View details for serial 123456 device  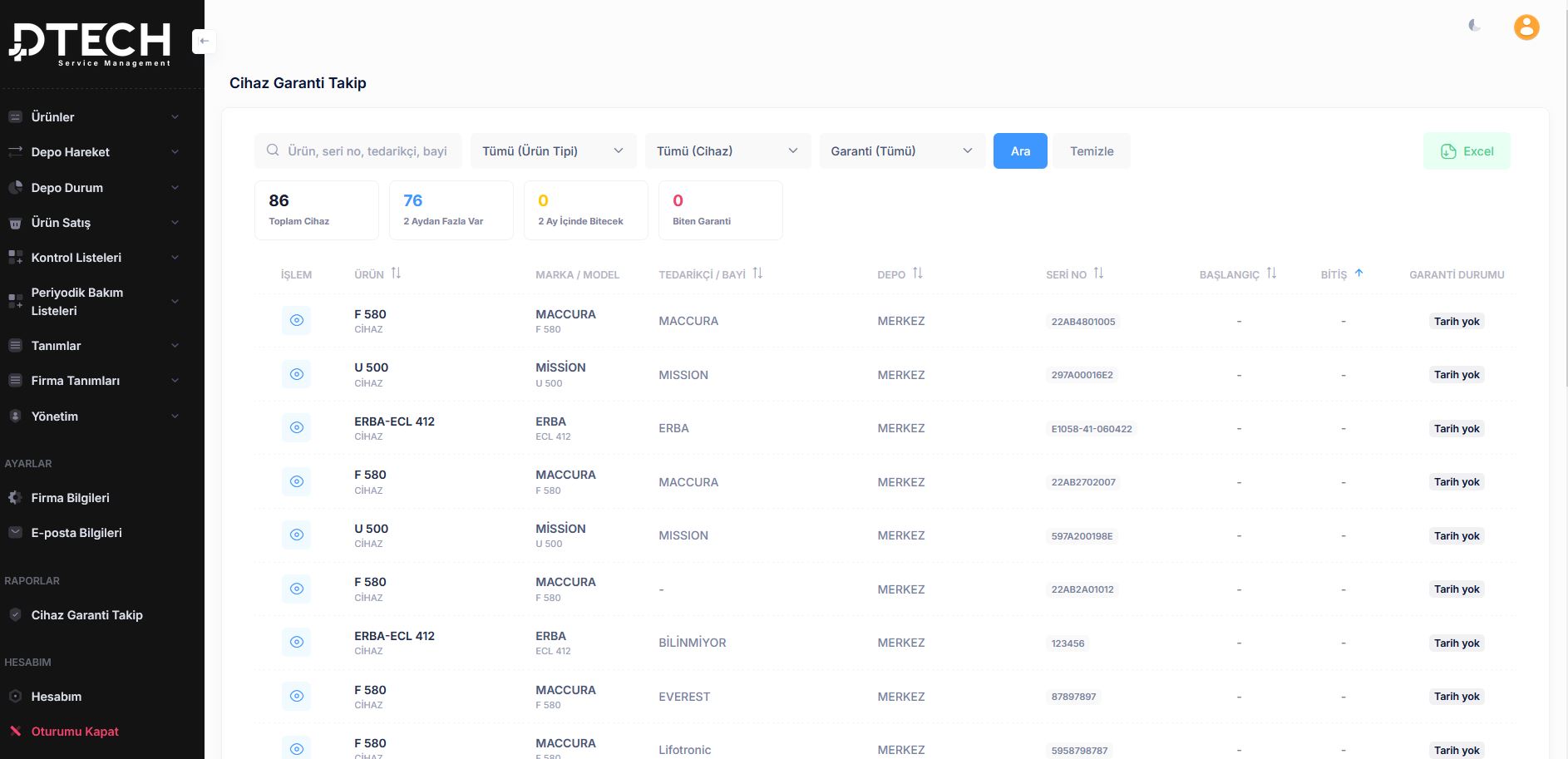[x=297, y=643]
